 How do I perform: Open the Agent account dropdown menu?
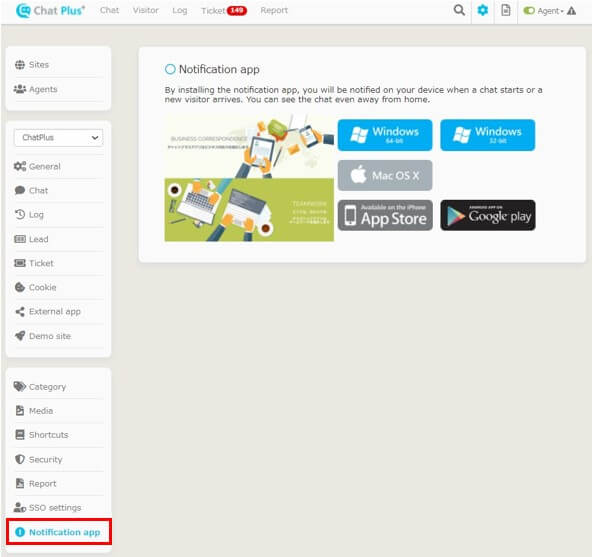[x=550, y=11]
